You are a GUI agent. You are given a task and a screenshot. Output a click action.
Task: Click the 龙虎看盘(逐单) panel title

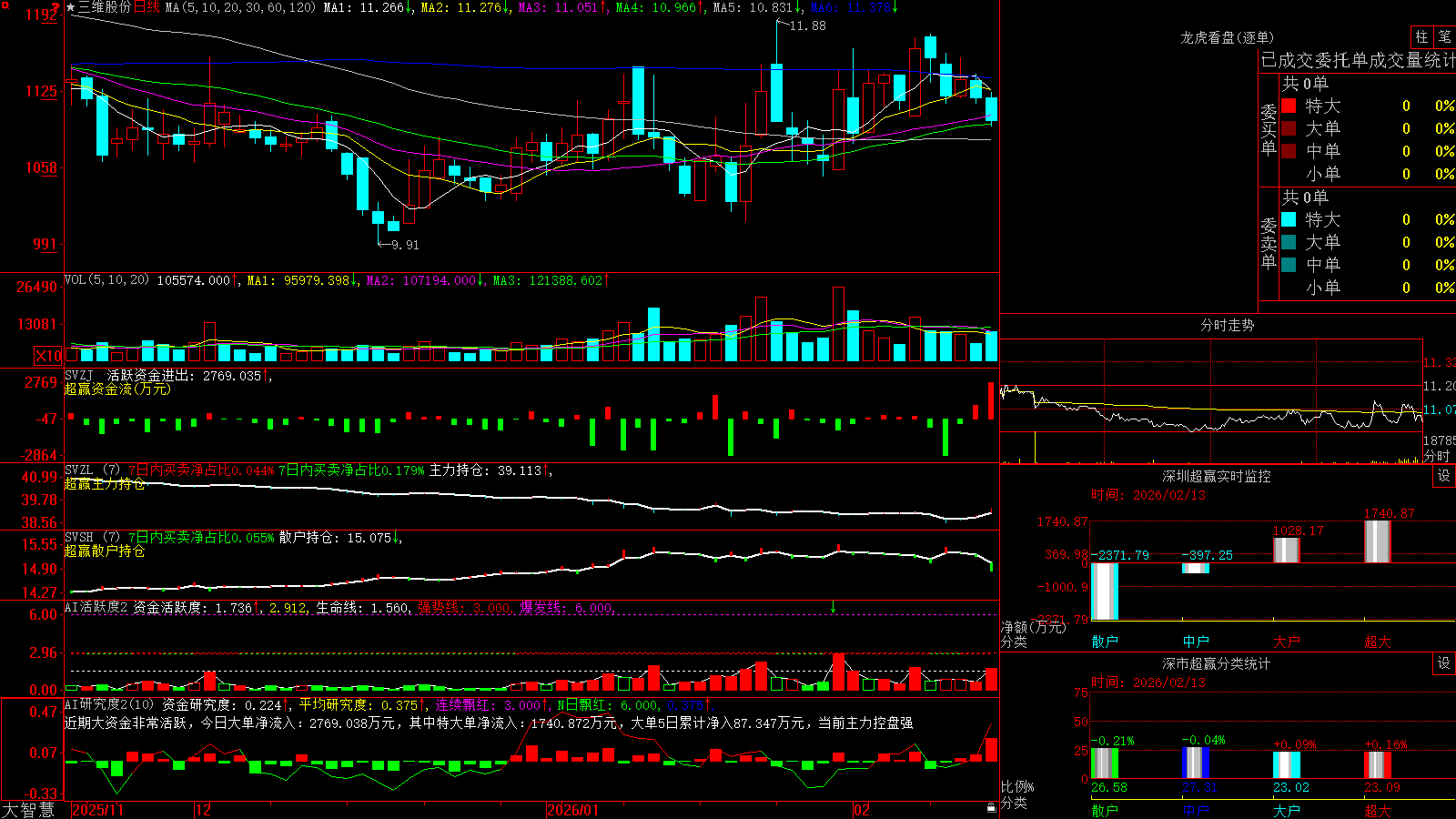pyautogui.click(x=1227, y=37)
